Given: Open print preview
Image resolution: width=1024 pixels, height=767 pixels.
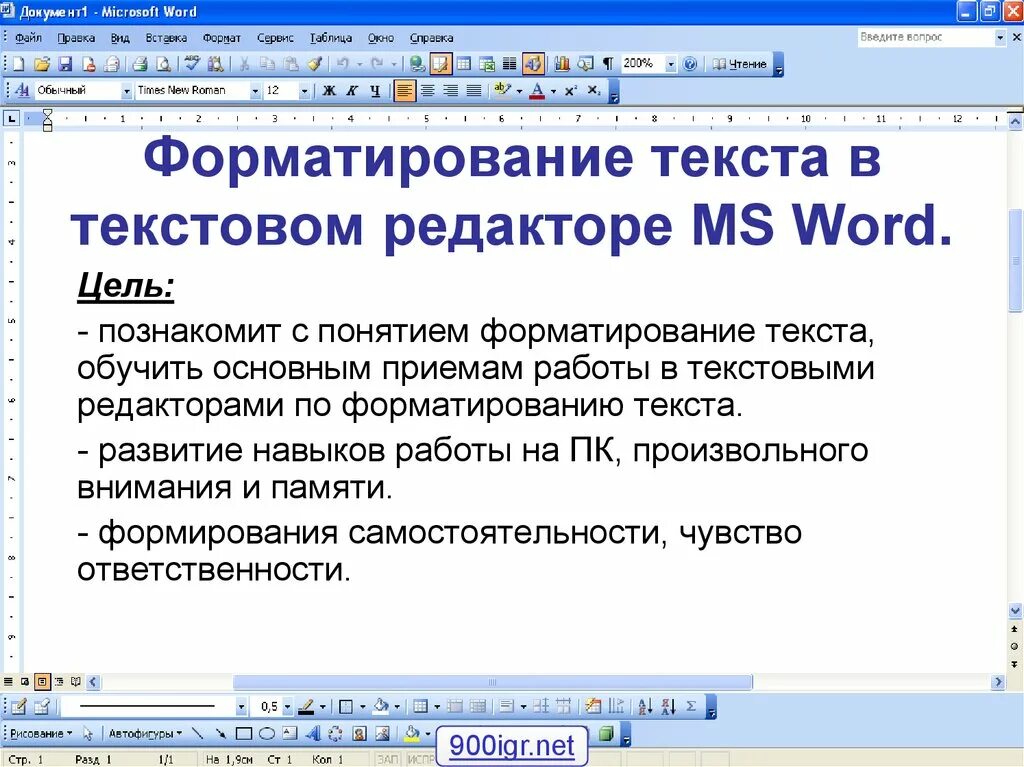Looking at the screenshot, I should point(163,64).
